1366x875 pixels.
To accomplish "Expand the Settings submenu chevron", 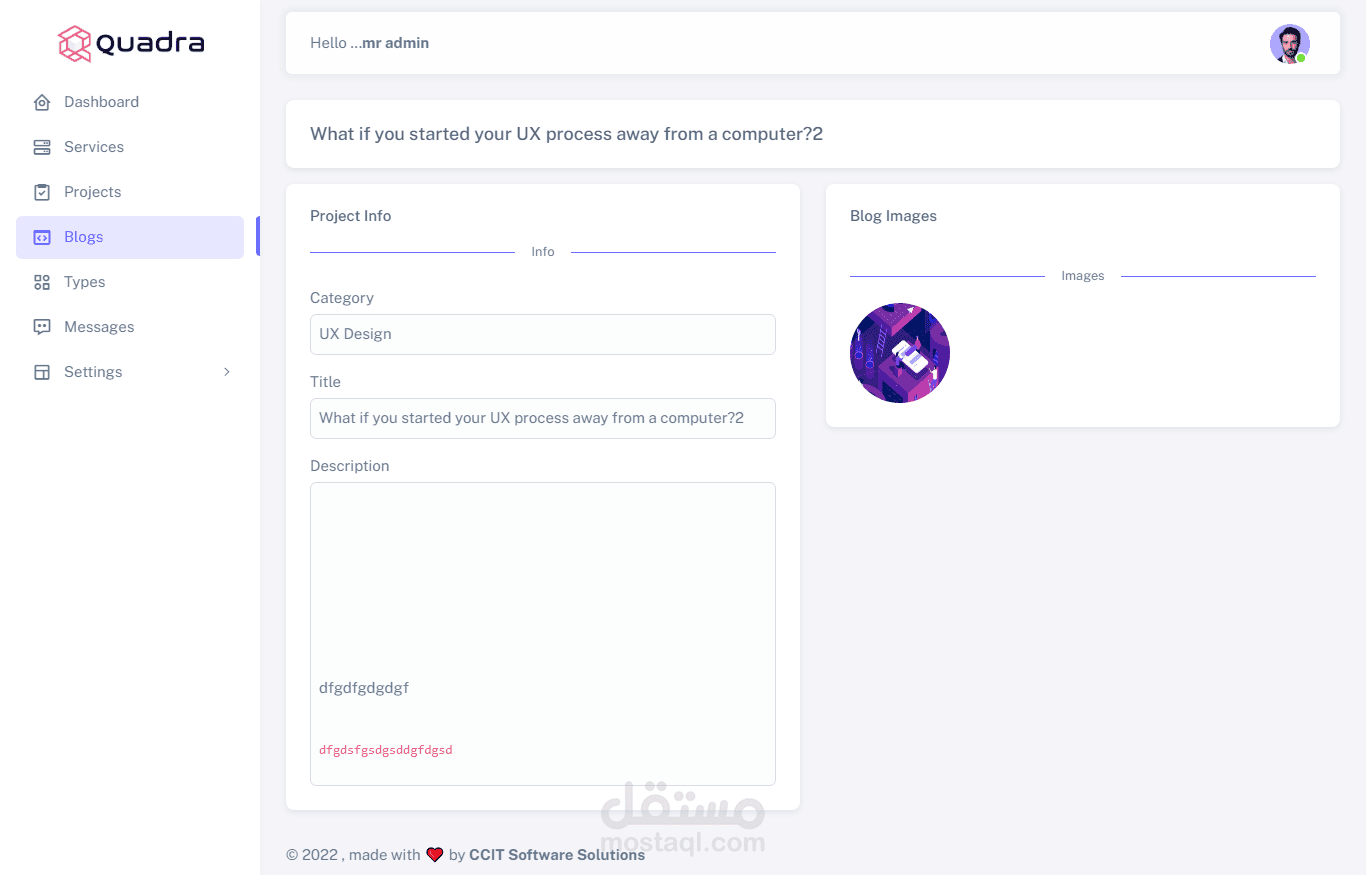I will 227,372.
